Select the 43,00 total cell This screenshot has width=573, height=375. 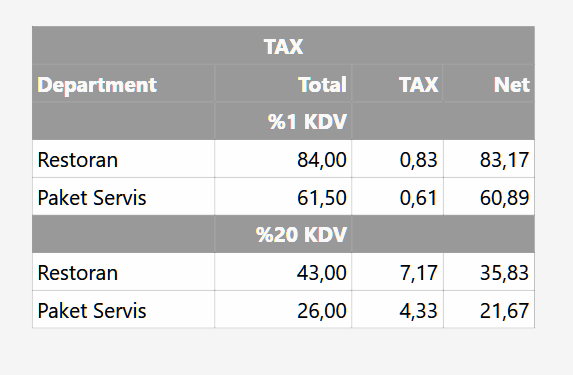pyautogui.click(x=283, y=272)
